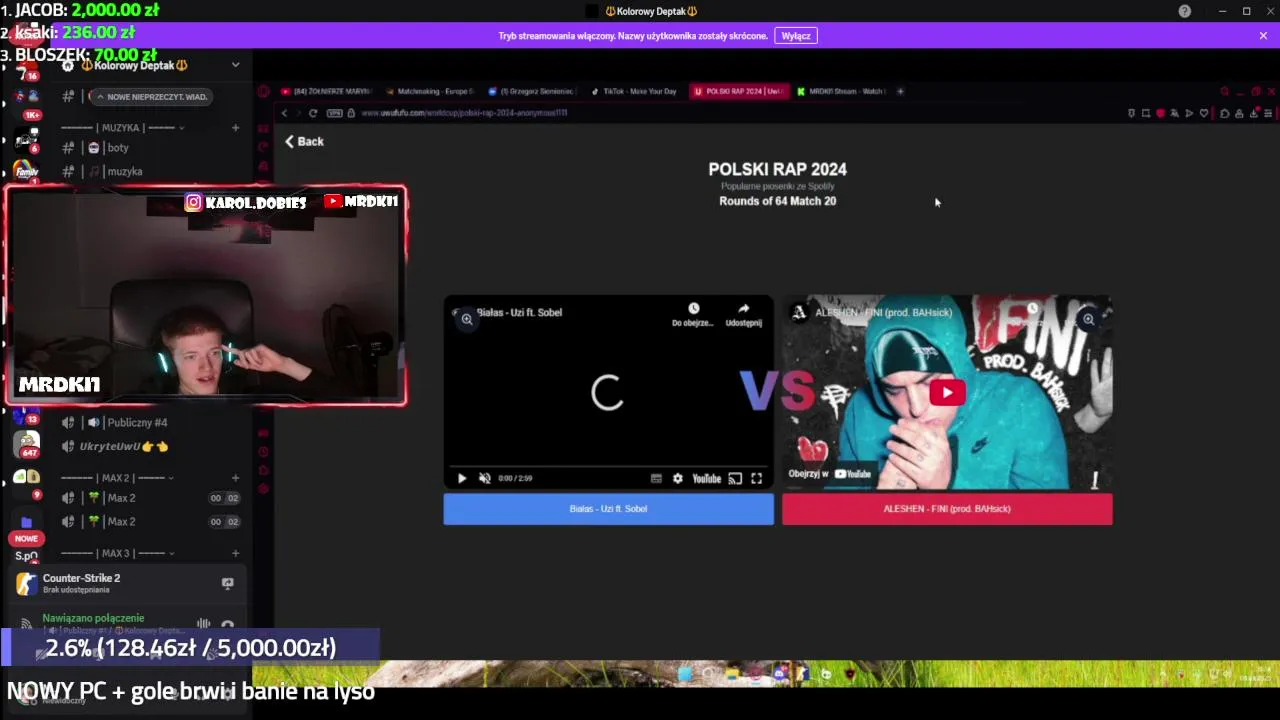Open the Counter-Strike 2 activity panel
The height and width of the screenshot is (720, 1280).
click(125, 583)
